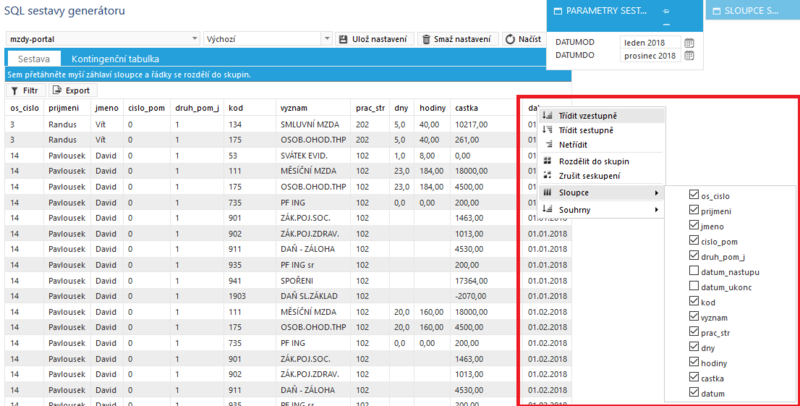
Task: Choose Třídit sestupně from context menu
Action: [x=602, y=130]
